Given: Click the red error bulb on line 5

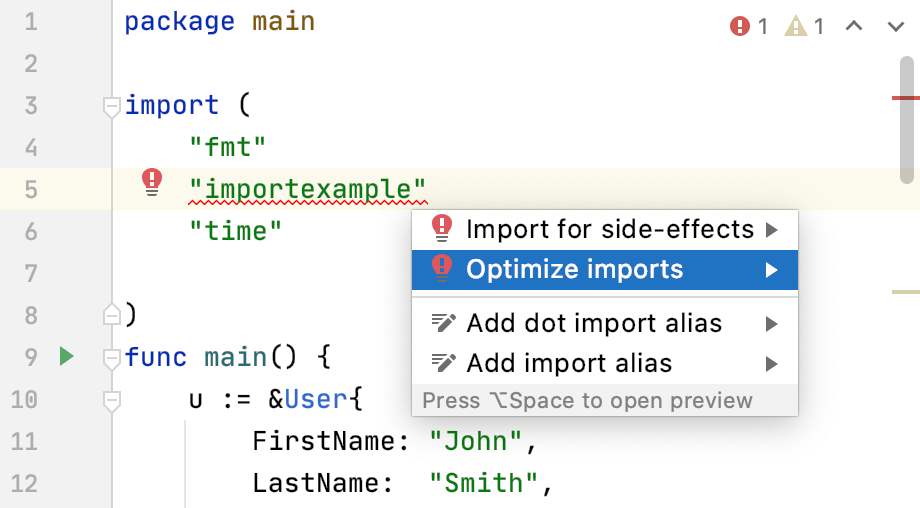Looking at the screenshot, I should pos(152,182).
